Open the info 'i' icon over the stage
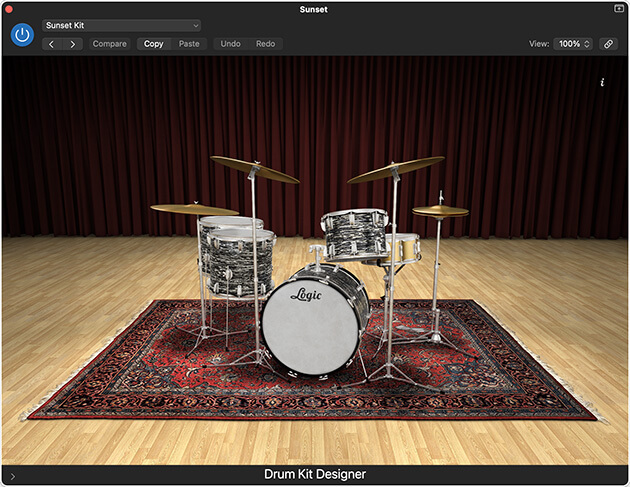The image size is (630, 487). tap(602, 82)
